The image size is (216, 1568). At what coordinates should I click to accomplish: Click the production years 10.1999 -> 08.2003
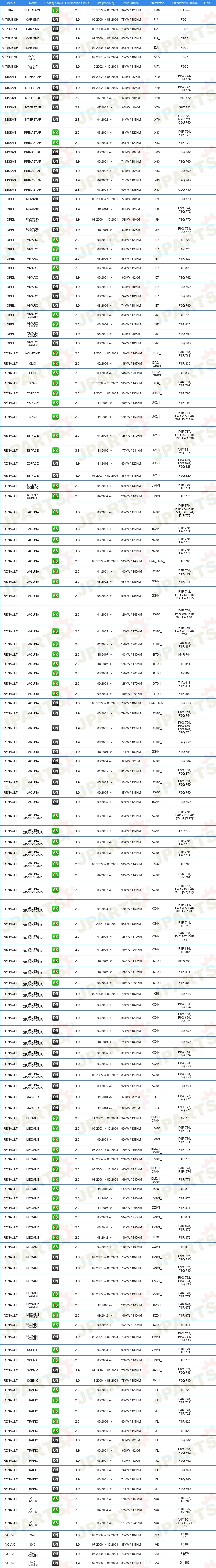105,10
